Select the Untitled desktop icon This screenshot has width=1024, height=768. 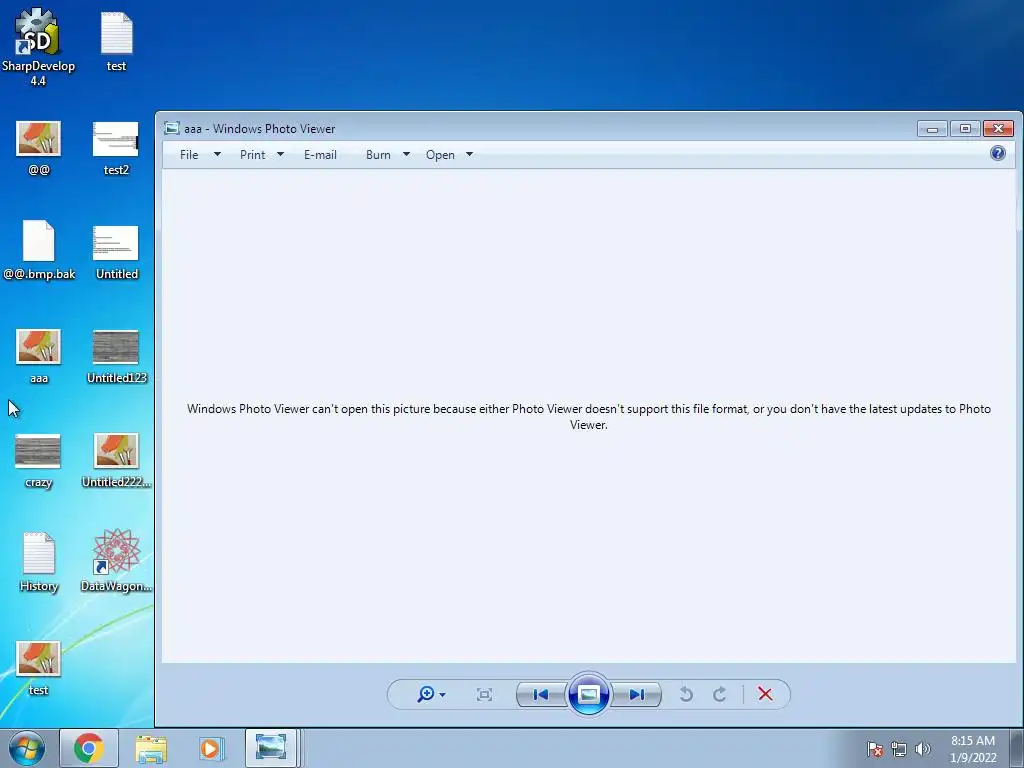(116, 253)
